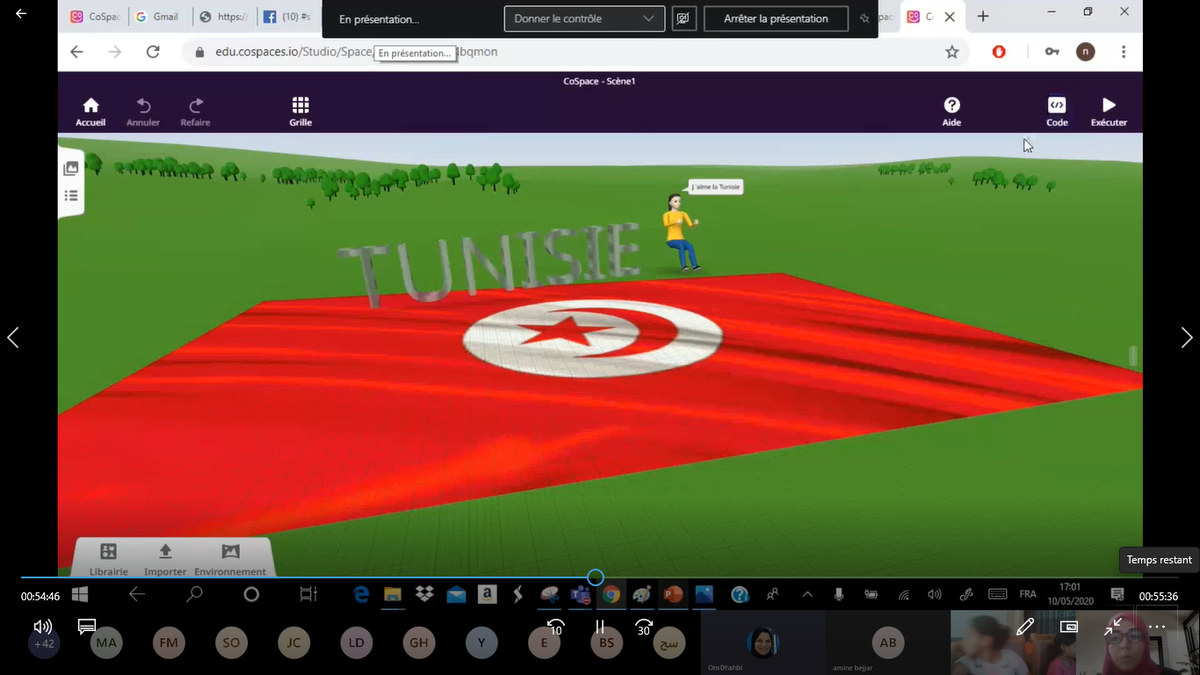This screenshot has width=1200, height=675.
Task: Open the Edge browser taskbar icon
Action: (x=361, y=594)
